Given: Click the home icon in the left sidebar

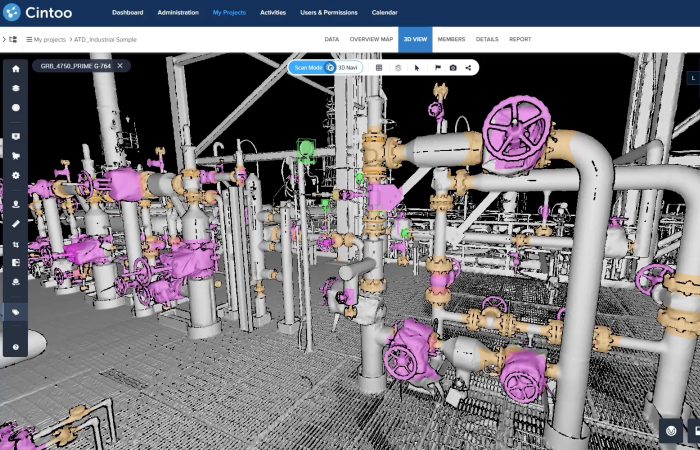Looking at the screenshot, I should coord(15,70).
